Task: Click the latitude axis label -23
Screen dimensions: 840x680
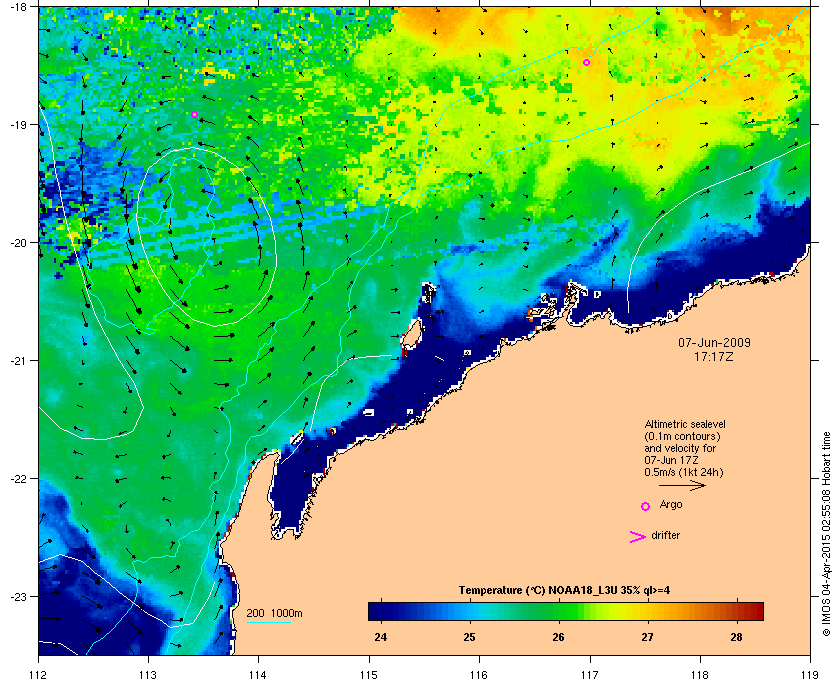Action: (18, 596)
